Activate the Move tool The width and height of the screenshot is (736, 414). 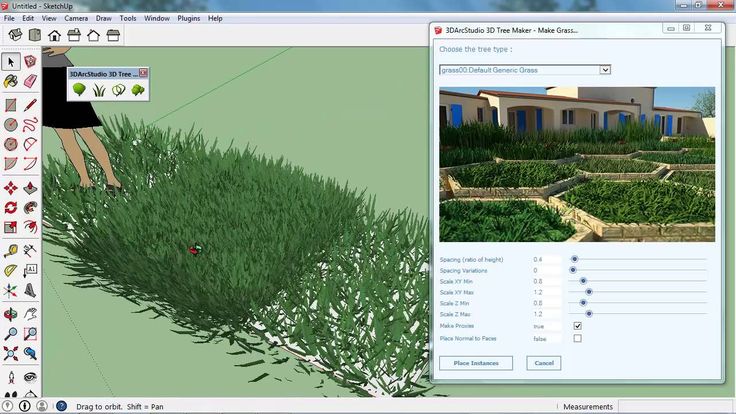pyautogui.click(x=11, y=188)
